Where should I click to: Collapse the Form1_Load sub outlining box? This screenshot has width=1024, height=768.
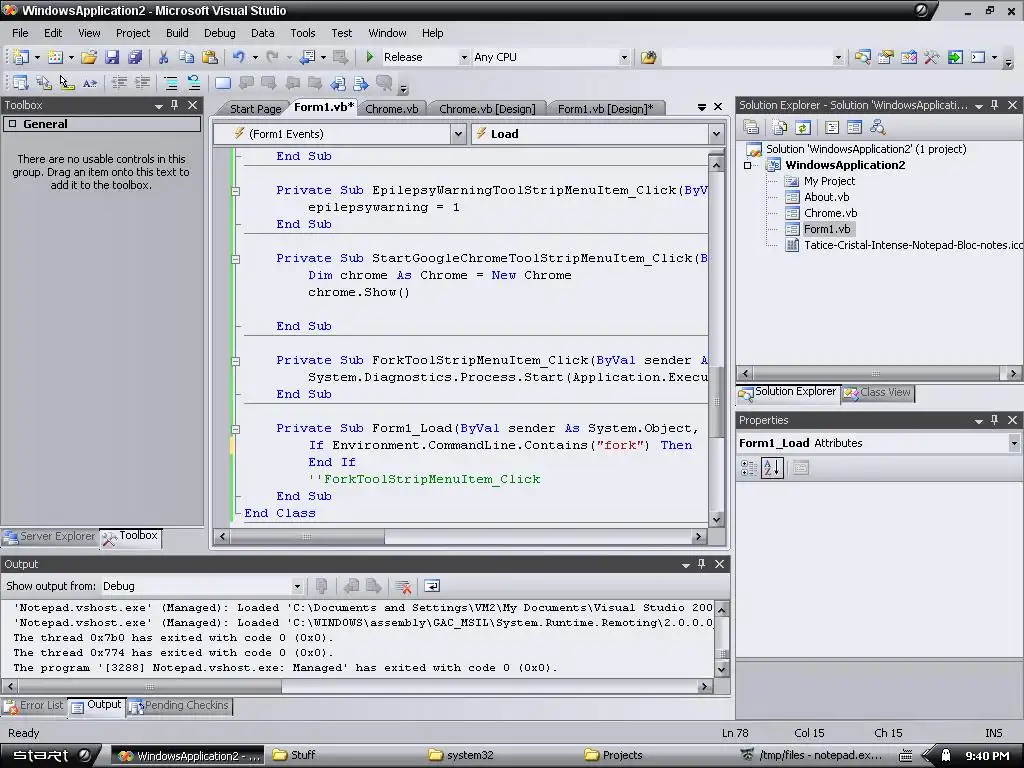pos(236,429)
